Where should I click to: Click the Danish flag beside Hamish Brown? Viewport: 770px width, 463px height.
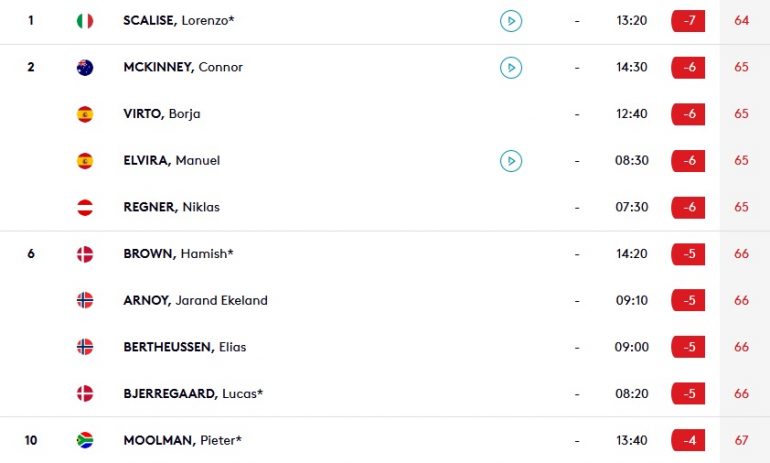click(x=85, y=254)
